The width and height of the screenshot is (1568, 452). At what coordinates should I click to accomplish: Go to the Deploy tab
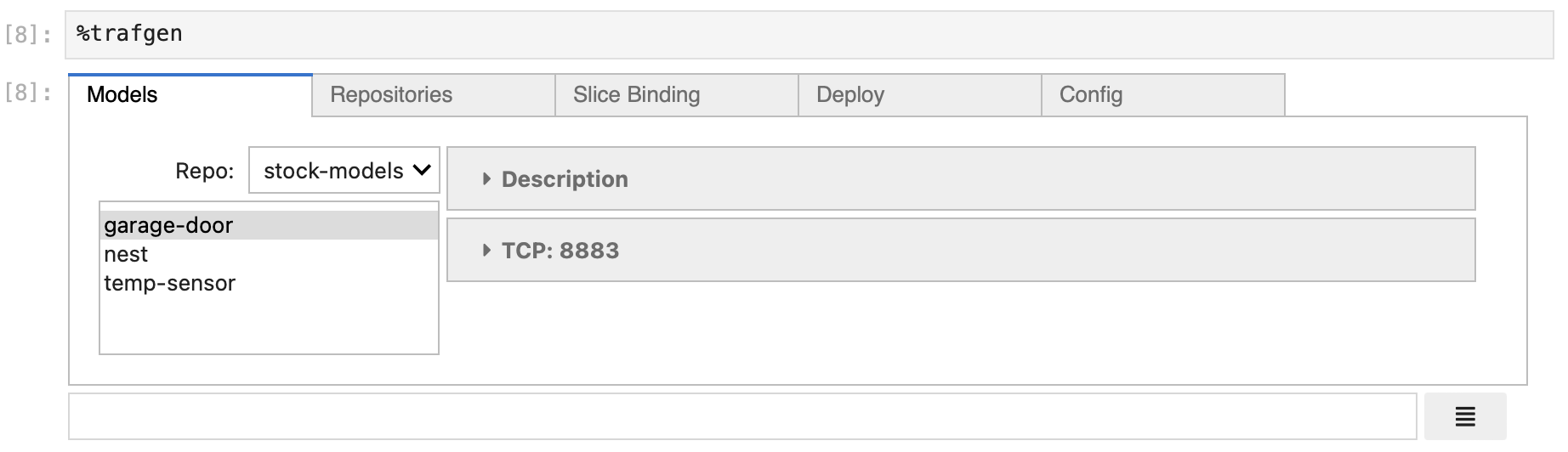click(920, 94)
